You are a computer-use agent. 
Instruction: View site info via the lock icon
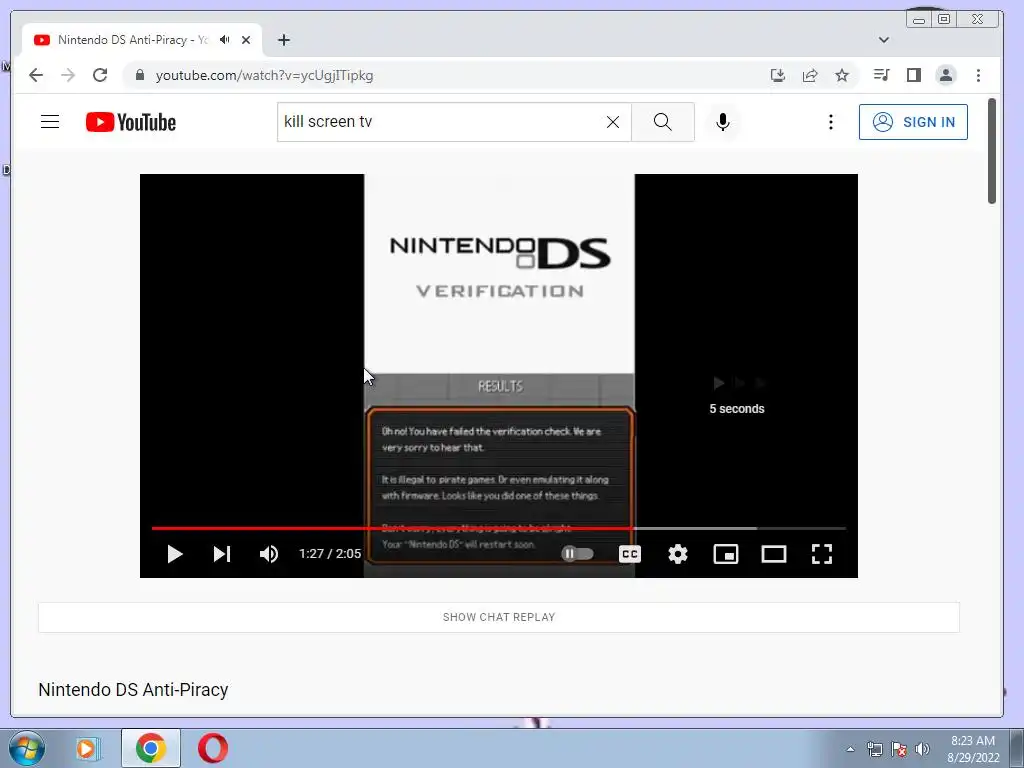[139, 75]
